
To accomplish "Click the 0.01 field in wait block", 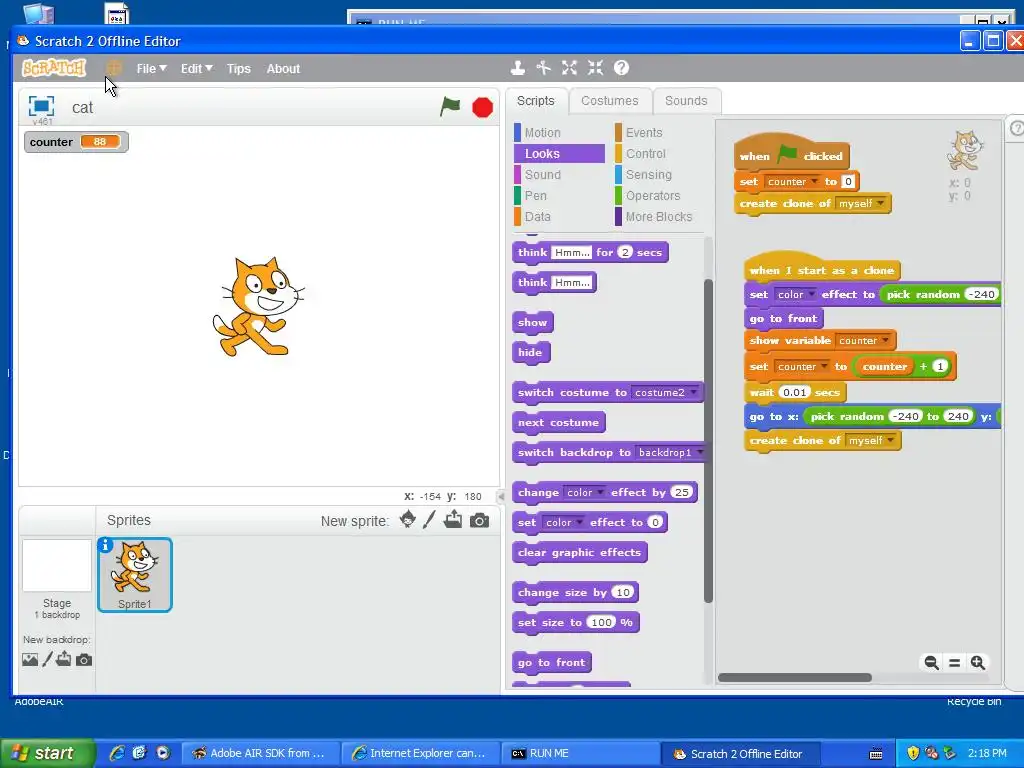I will [795, 392].
